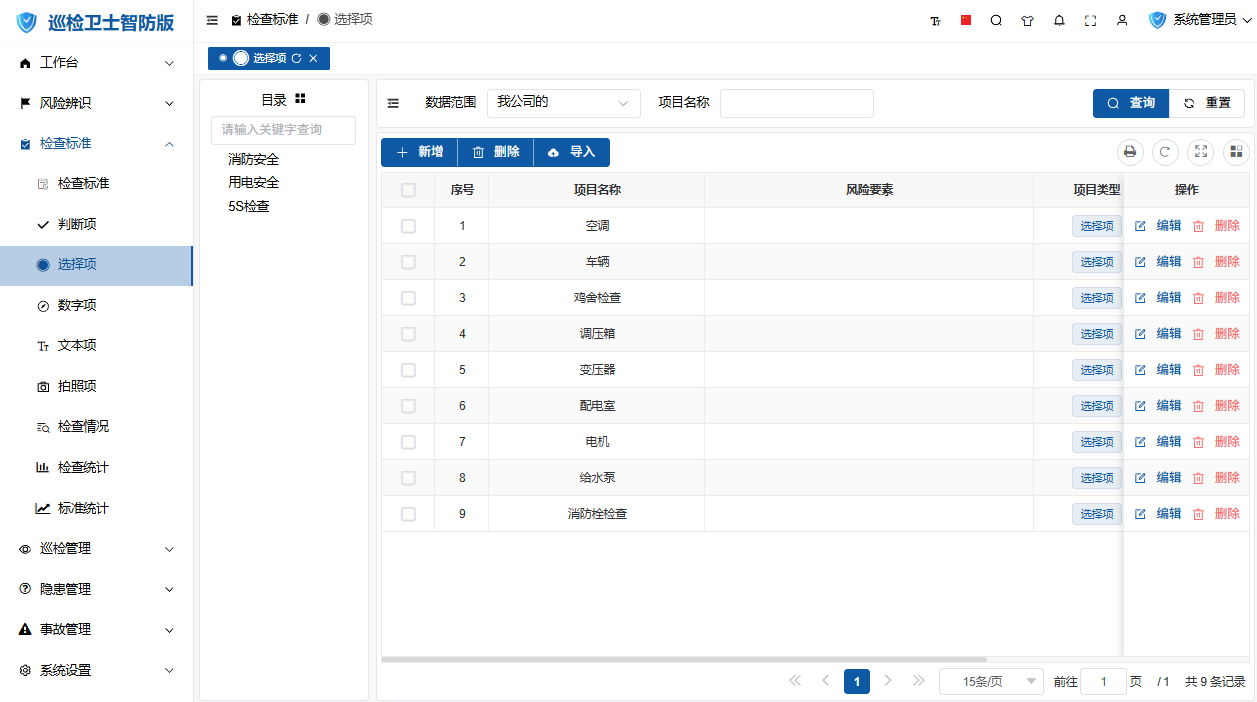Image resolution: width=1257 pixels, height=702 pixels.
Task: Expand the 工作台 sidebar menu
Action: (x=96, y=63)
